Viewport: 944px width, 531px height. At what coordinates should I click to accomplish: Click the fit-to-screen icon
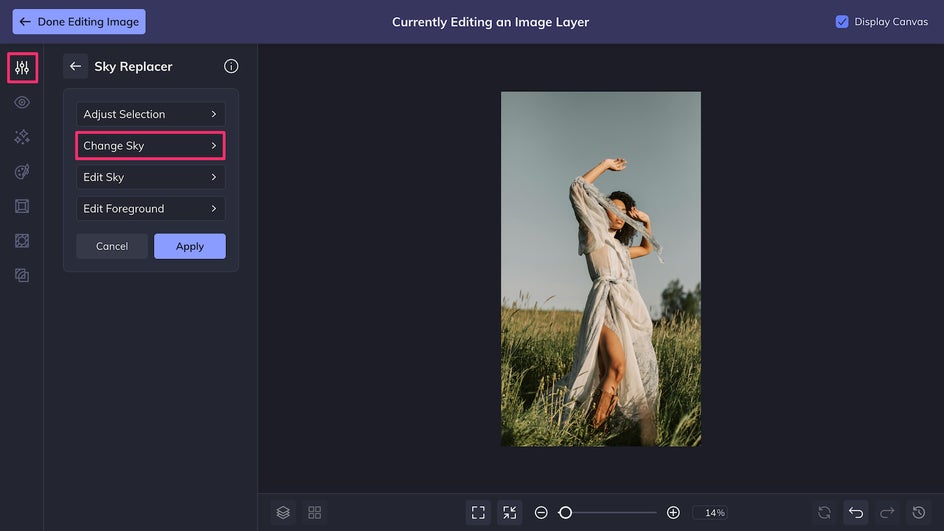tap(478, 512)
